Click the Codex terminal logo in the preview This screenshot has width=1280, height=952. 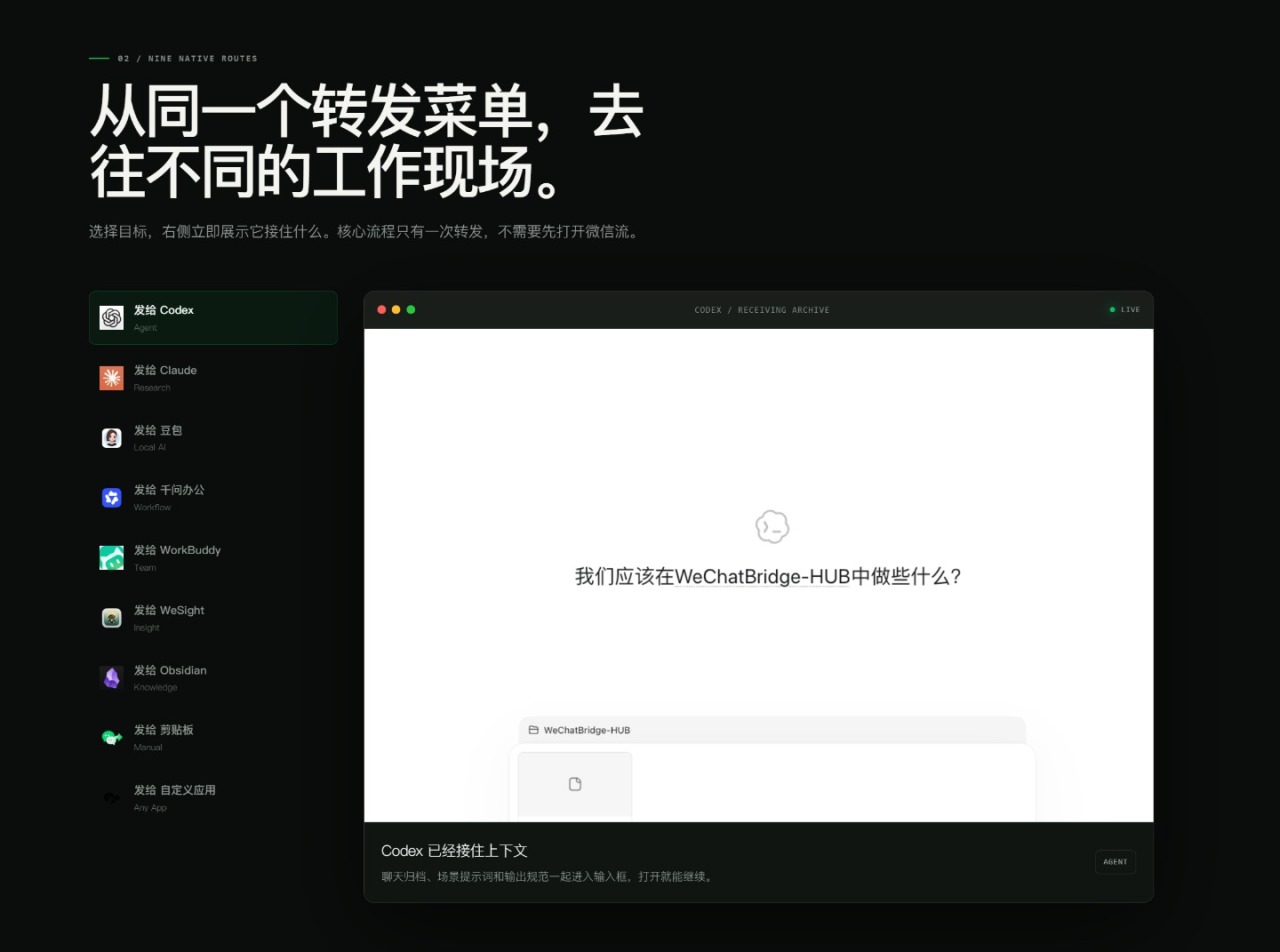click(772, 527)
